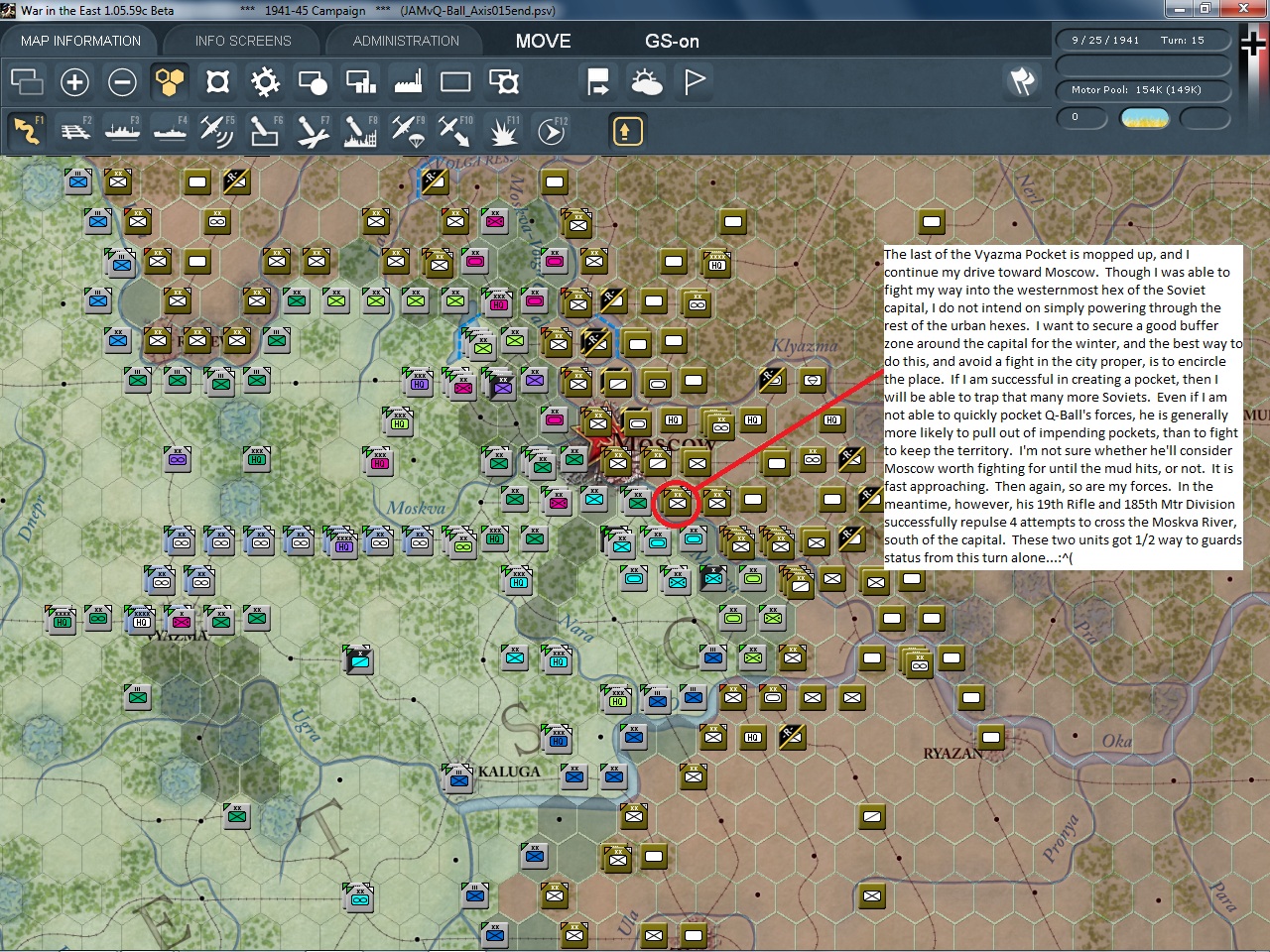This screenshot has height=952, width=1270.
Task: Toggle factory locations overlay icon
Action: 408,81
